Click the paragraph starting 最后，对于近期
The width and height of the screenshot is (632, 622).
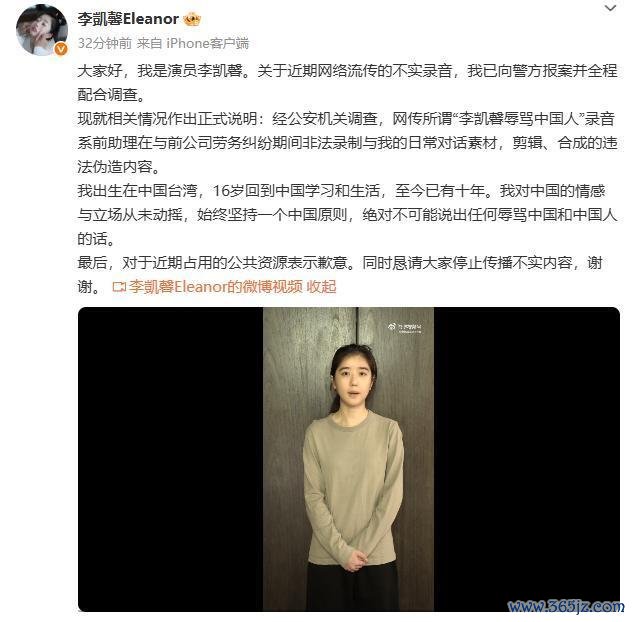point(340,275)
